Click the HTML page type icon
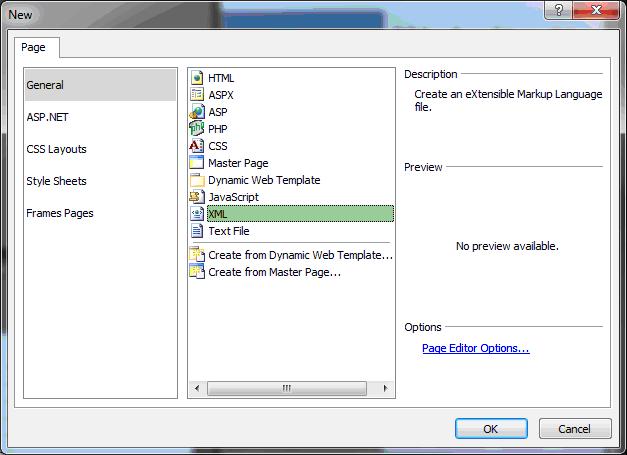Screen dimensions: 627x455 tap(197, 78)
